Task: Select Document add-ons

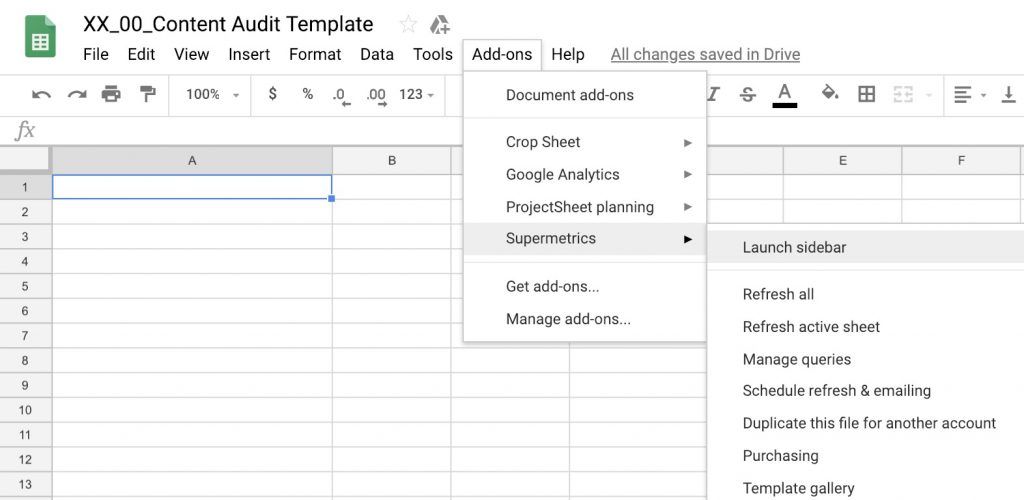Action: (x=584, y=95)
